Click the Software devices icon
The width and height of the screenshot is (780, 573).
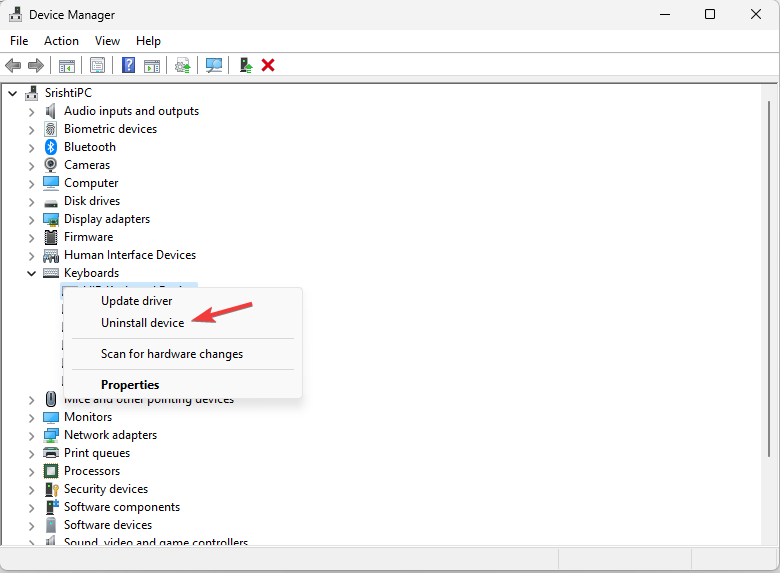[51, 525]
